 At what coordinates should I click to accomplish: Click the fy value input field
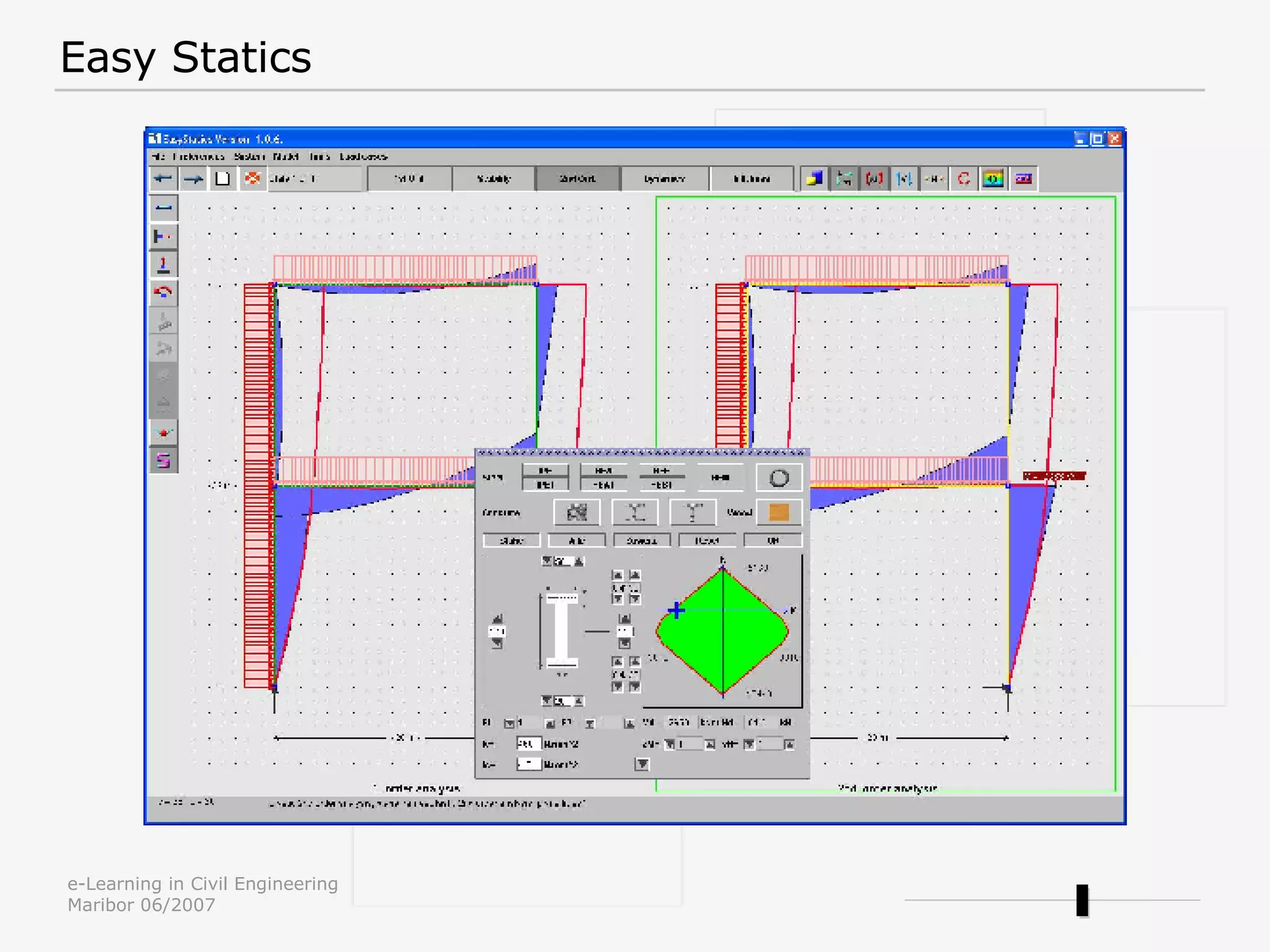(x=529, y=744)
